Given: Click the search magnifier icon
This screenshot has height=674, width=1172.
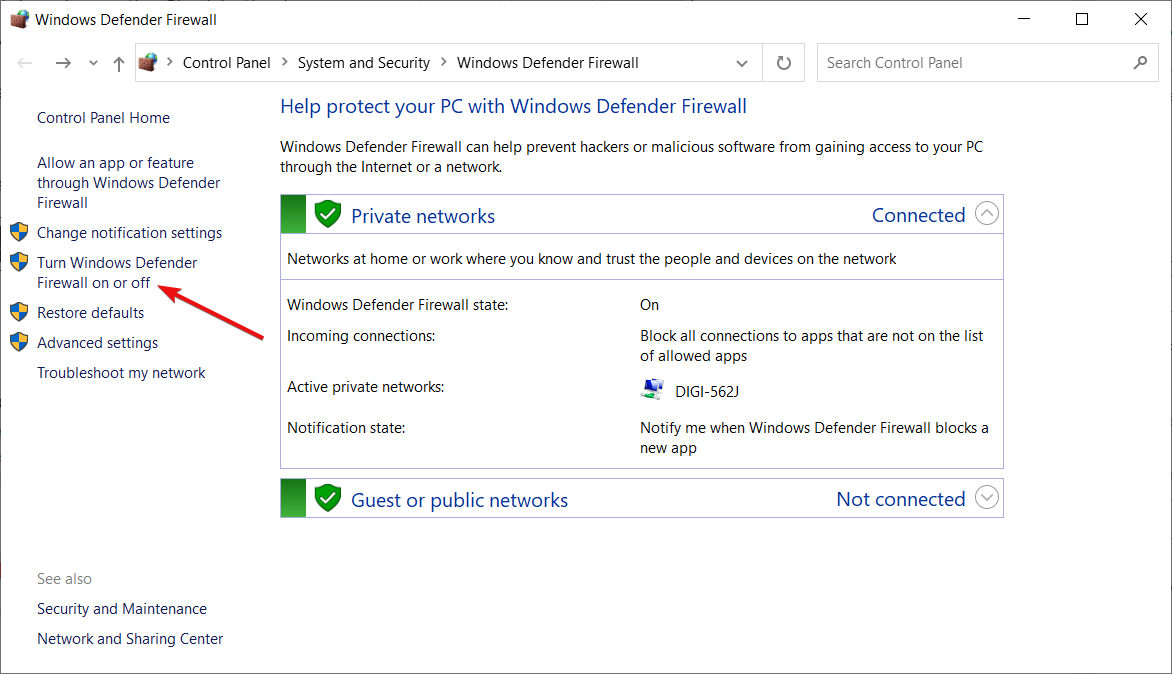Looking at the screenshot, I should [1140, 63].
